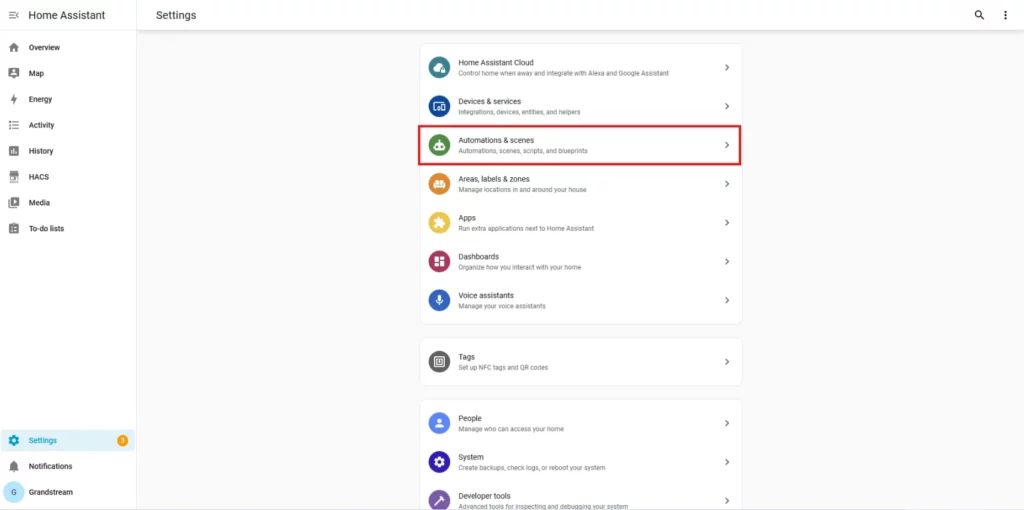Go to Overview in the sidebar

click(x=68, y=48)
